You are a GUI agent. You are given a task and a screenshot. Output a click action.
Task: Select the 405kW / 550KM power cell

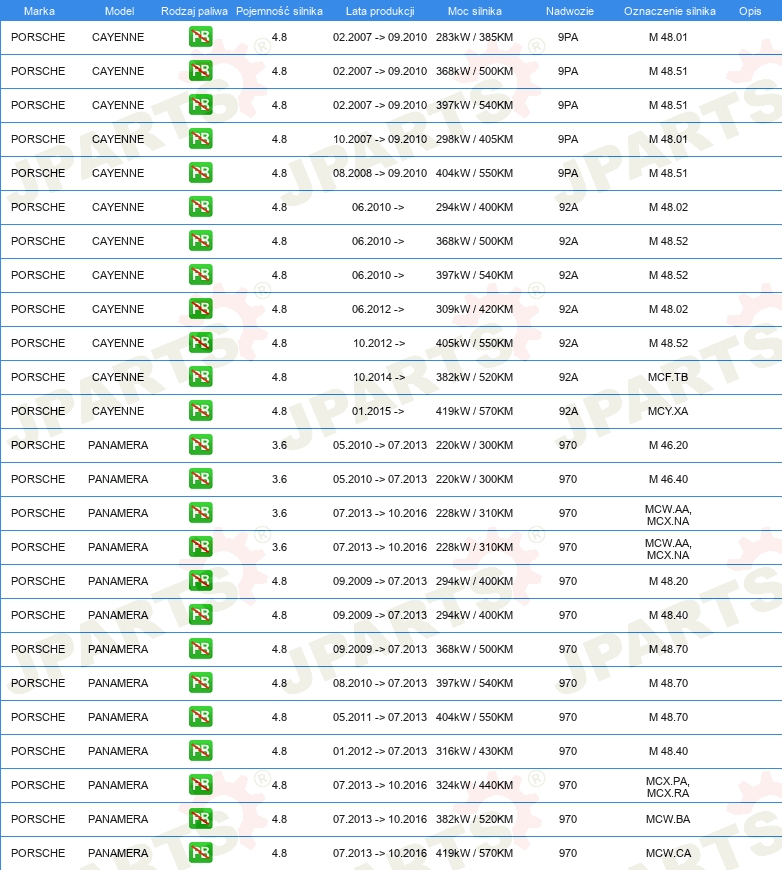click(475, 343)
